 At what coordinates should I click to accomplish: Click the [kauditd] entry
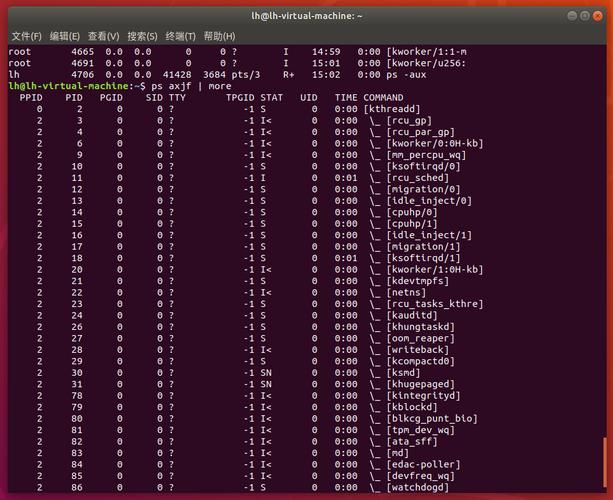click(412, 315)
